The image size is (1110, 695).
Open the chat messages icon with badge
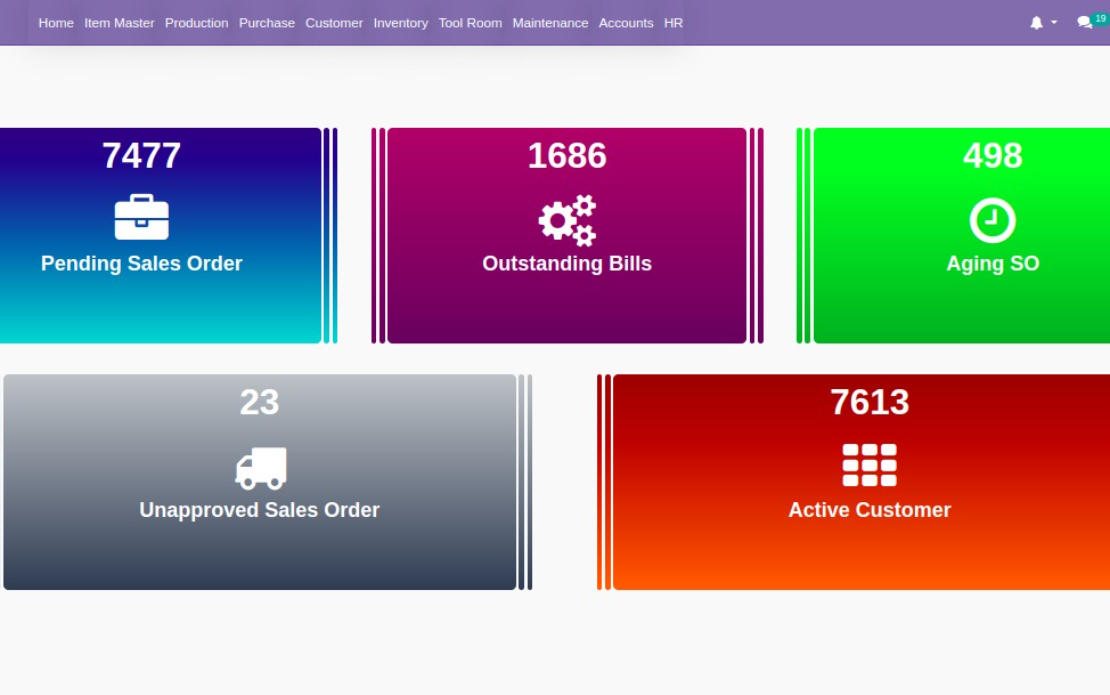[1085, 23]
